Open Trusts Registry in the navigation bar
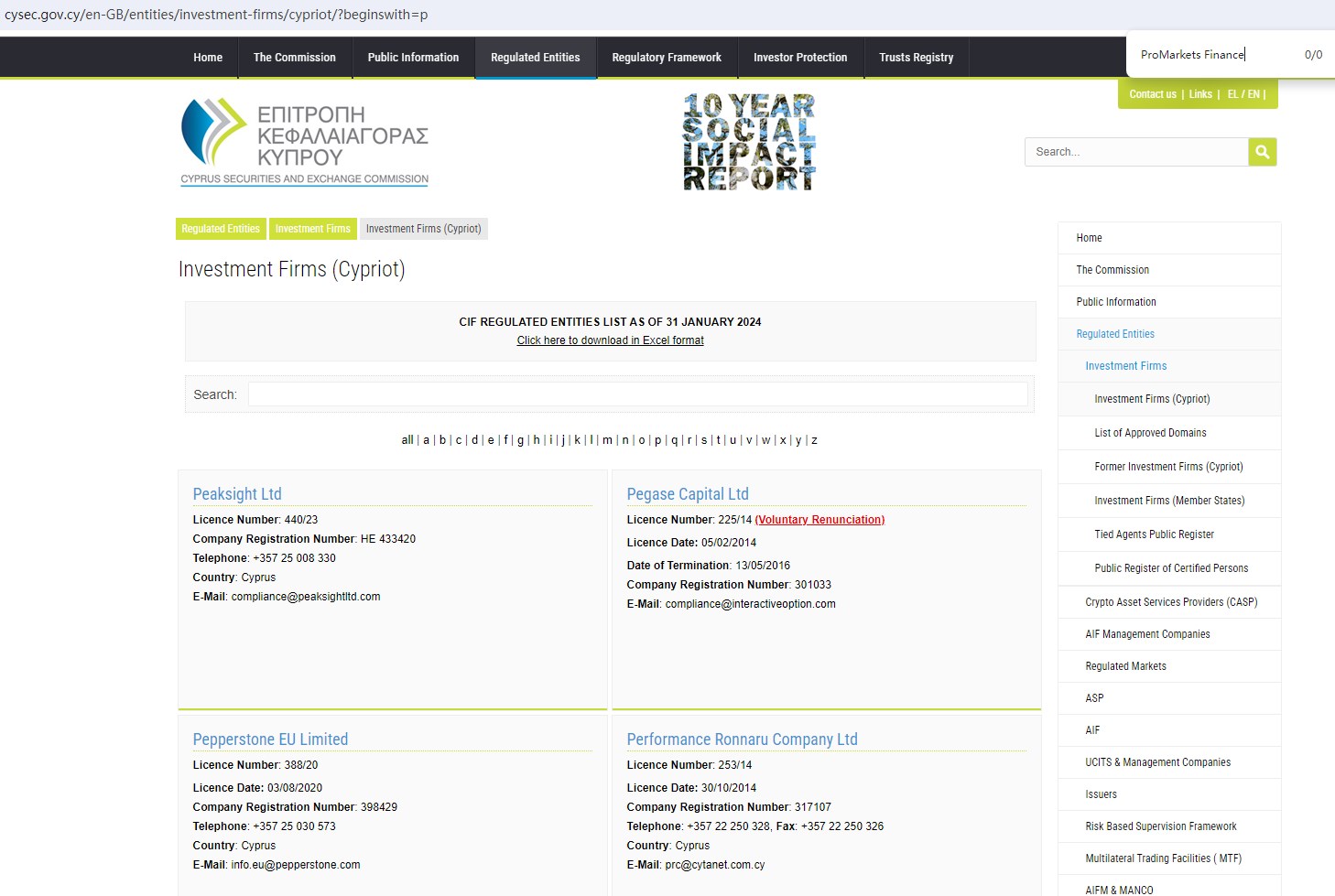This screenshot has width=1335, height=896. tap(916, 58)
